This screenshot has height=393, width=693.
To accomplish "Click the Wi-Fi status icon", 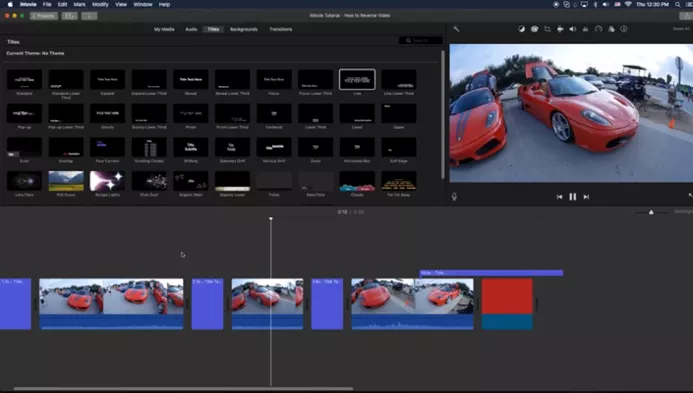I will pos(628,4).
